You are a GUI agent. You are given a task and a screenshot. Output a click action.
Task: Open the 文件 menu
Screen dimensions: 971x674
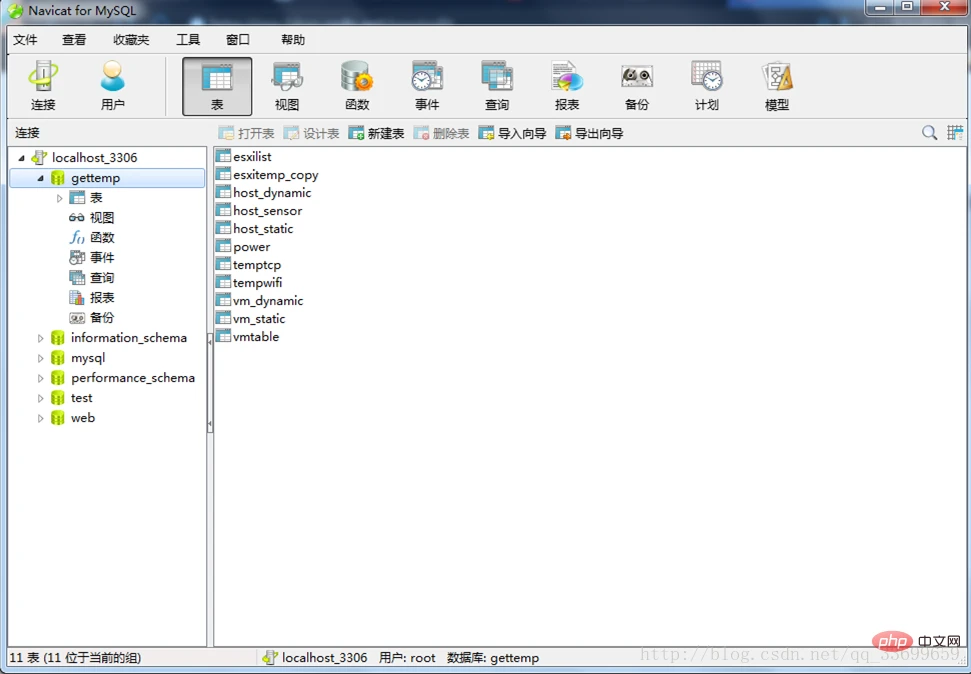coord(25,40)
